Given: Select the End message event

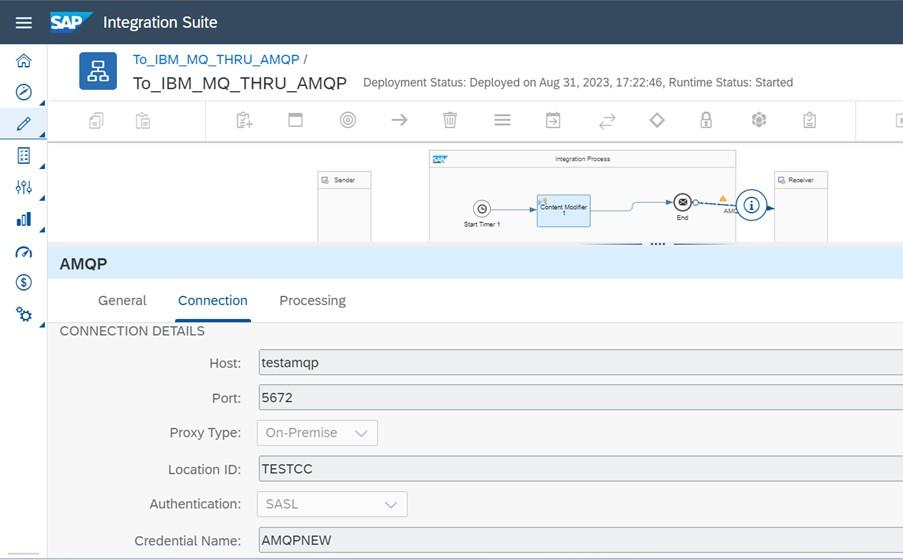Looking at the screenshot, I should (682, 202).
